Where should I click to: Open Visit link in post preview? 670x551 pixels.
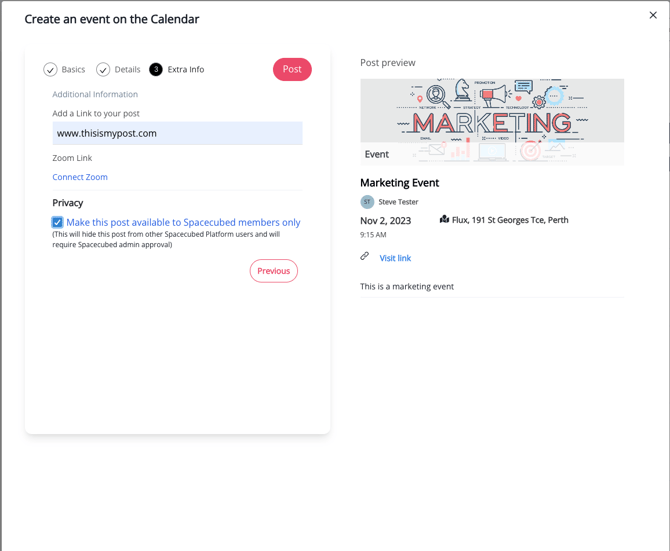pos(395,258)
